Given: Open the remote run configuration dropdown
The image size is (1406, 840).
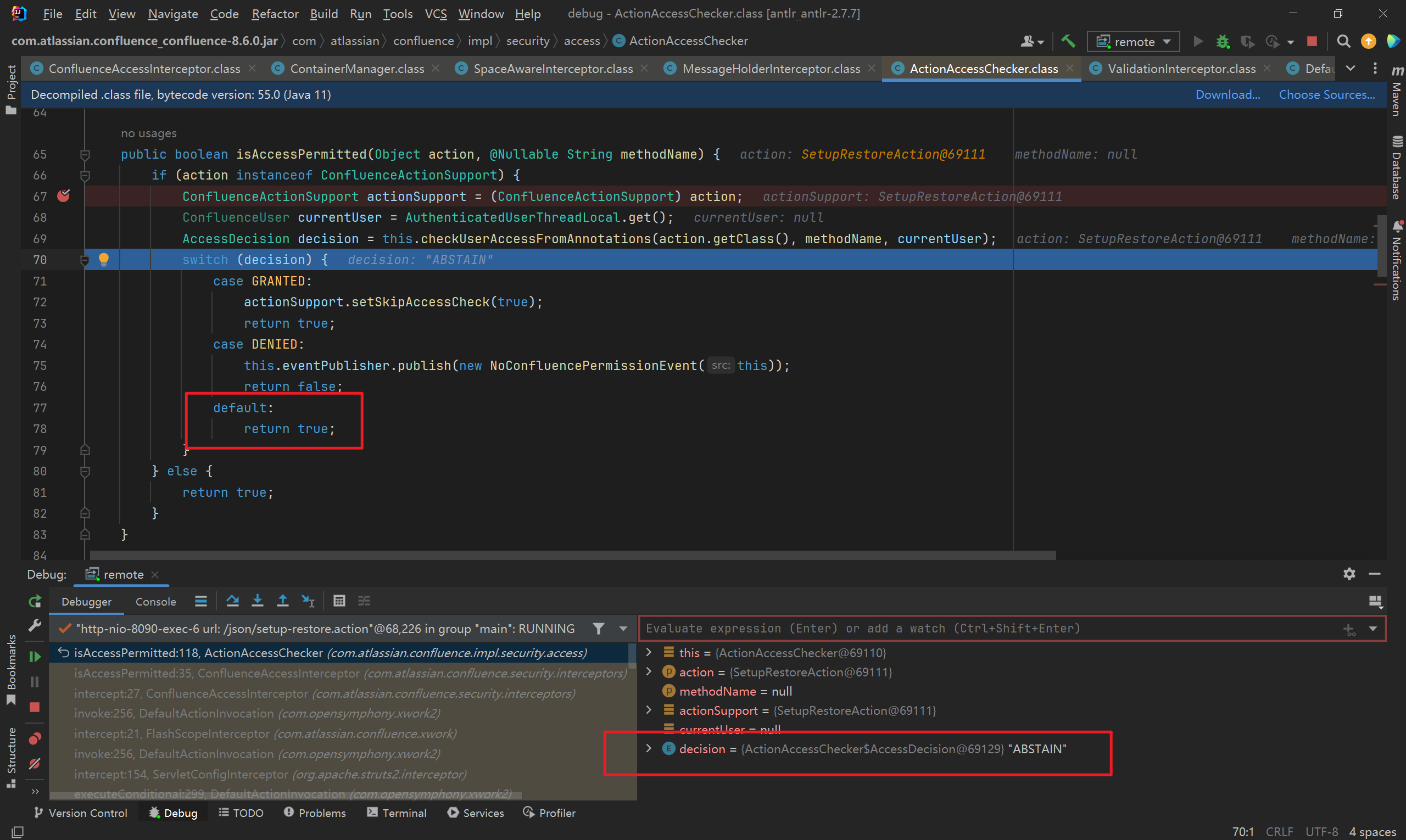Looking at the screenshot, I should pyautogui.click(x=1134, y=41).
